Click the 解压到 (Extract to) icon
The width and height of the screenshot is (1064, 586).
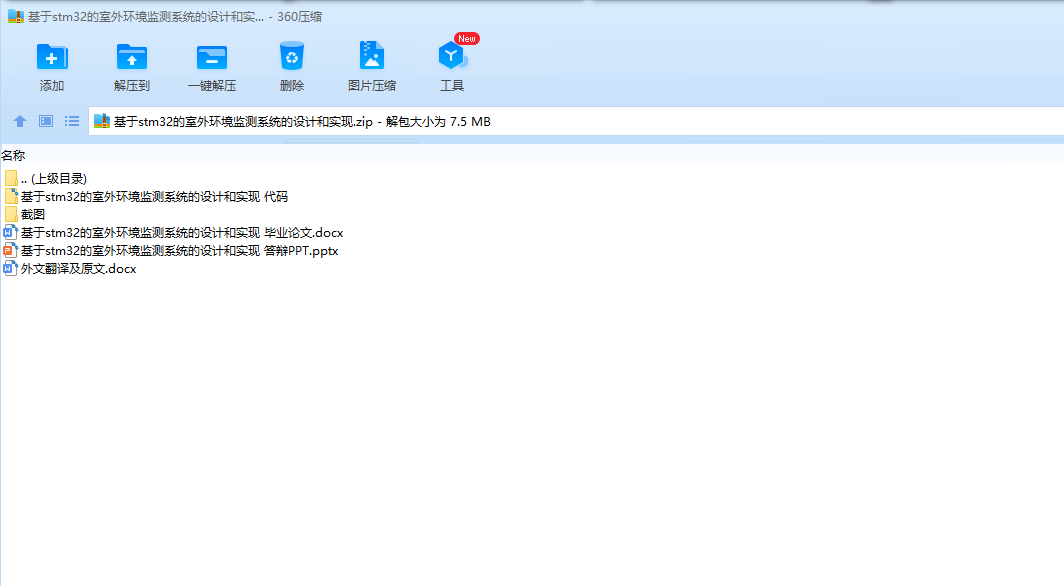coord(132,57)
